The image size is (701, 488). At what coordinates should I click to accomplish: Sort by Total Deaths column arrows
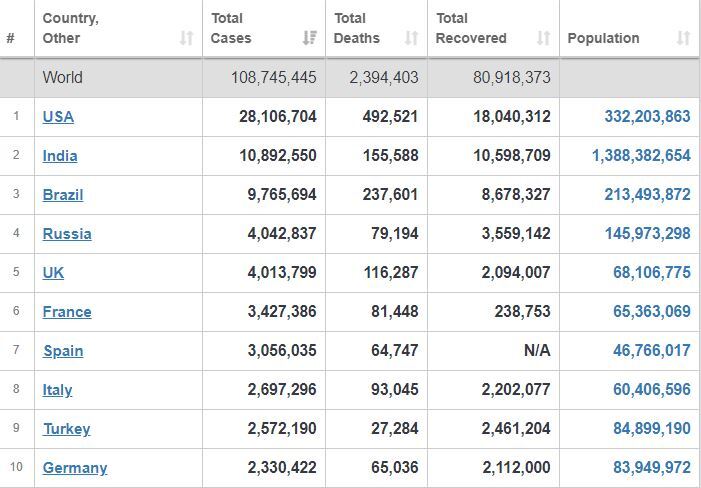411,38
